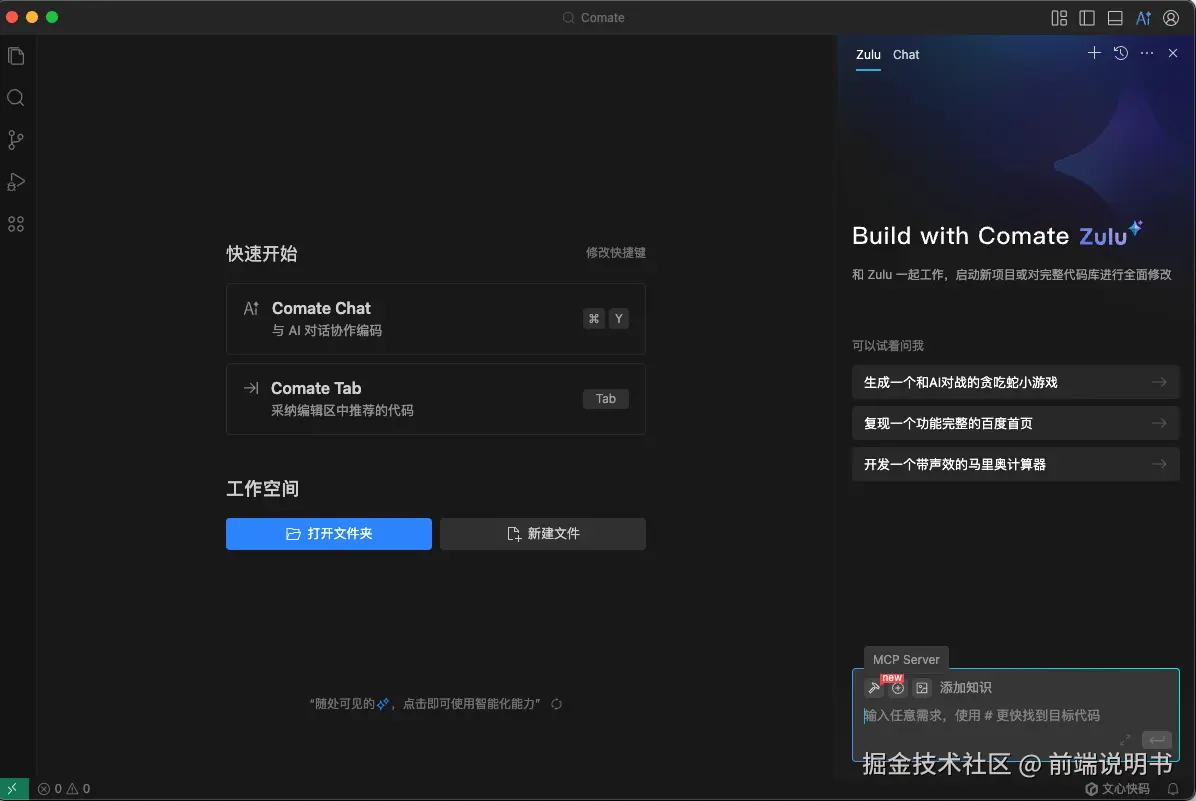Open the more options ellipsis in Zulu panel
The image size is (1196, 801).
click(x=1146, y=53)
